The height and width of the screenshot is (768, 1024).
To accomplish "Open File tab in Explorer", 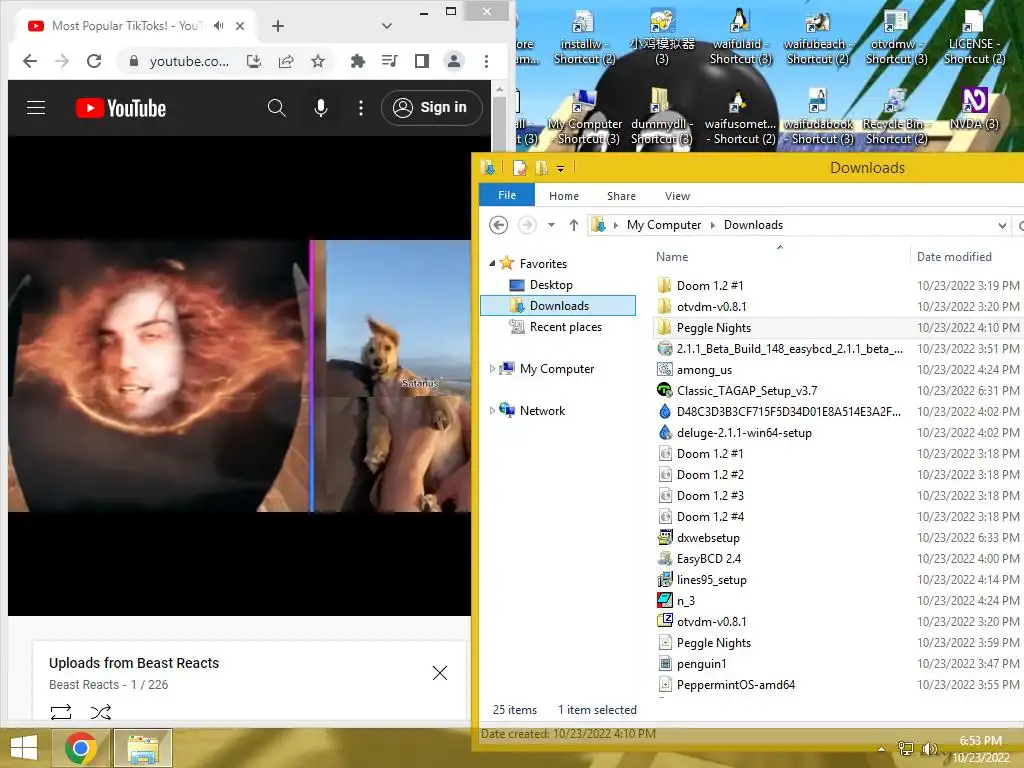I will tap(507, 195).
